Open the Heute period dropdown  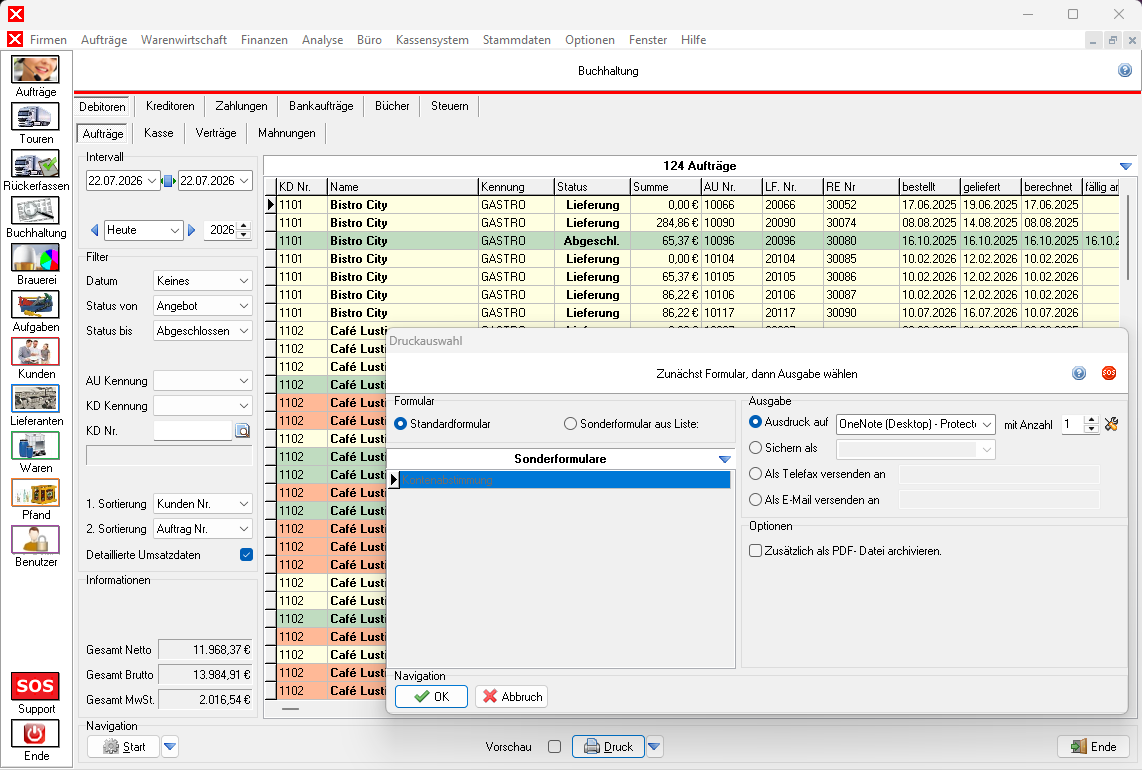click(x=175, y=230)
